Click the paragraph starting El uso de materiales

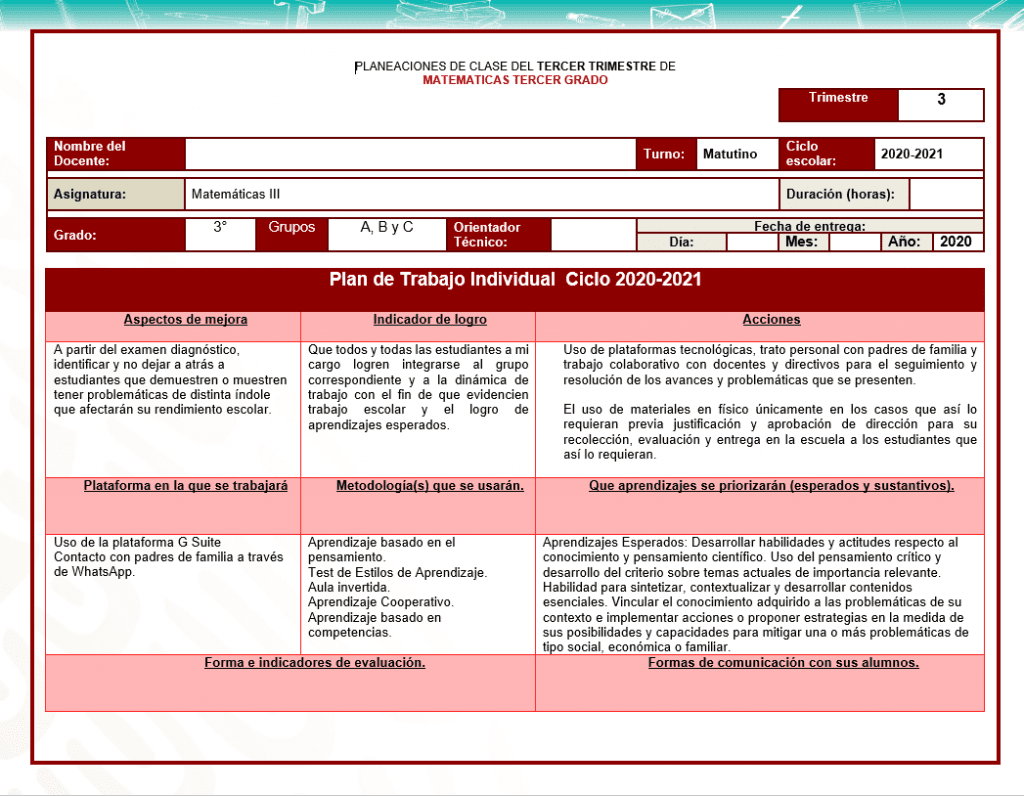(770, 432)
